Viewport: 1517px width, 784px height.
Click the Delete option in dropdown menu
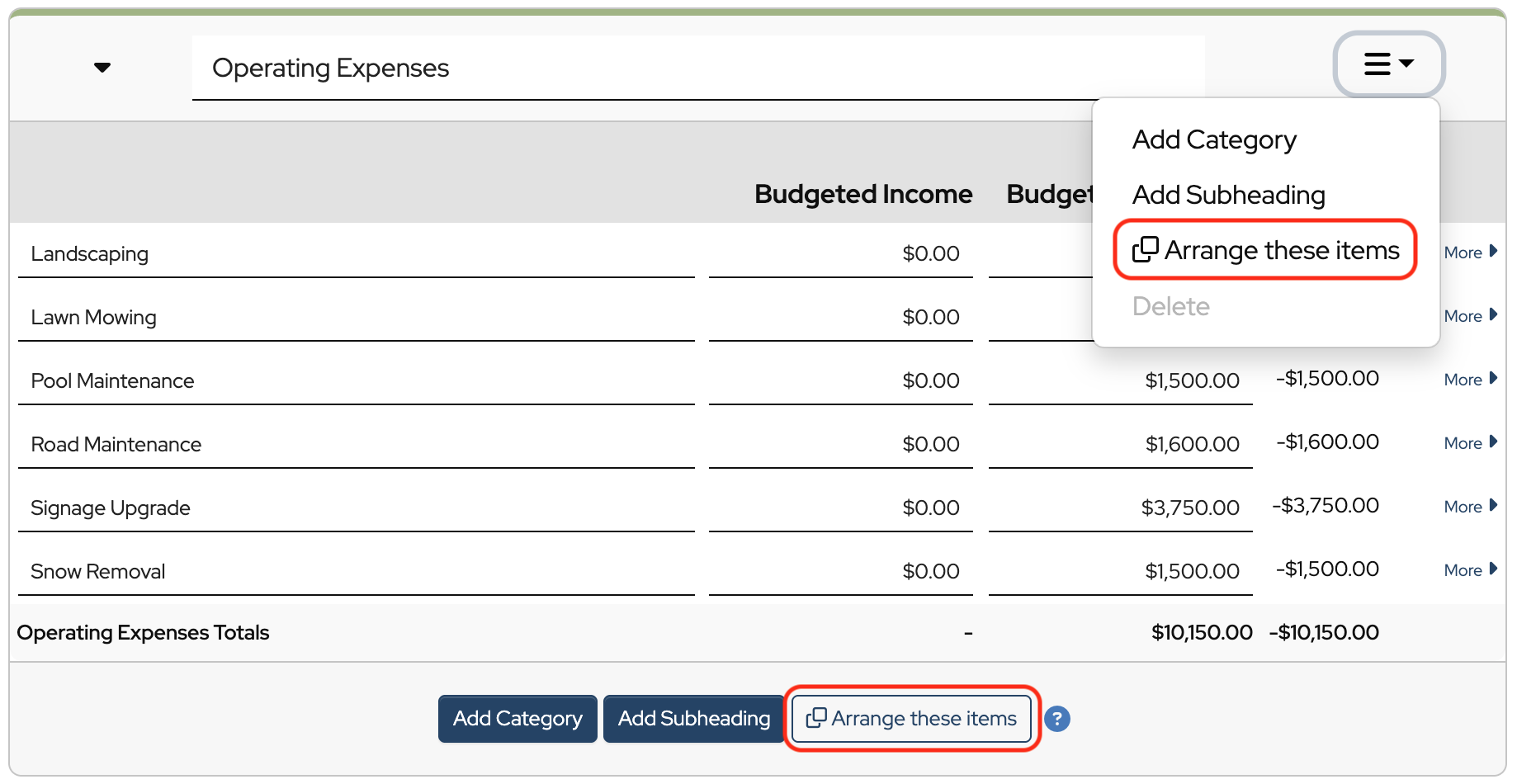(1170, 306)
